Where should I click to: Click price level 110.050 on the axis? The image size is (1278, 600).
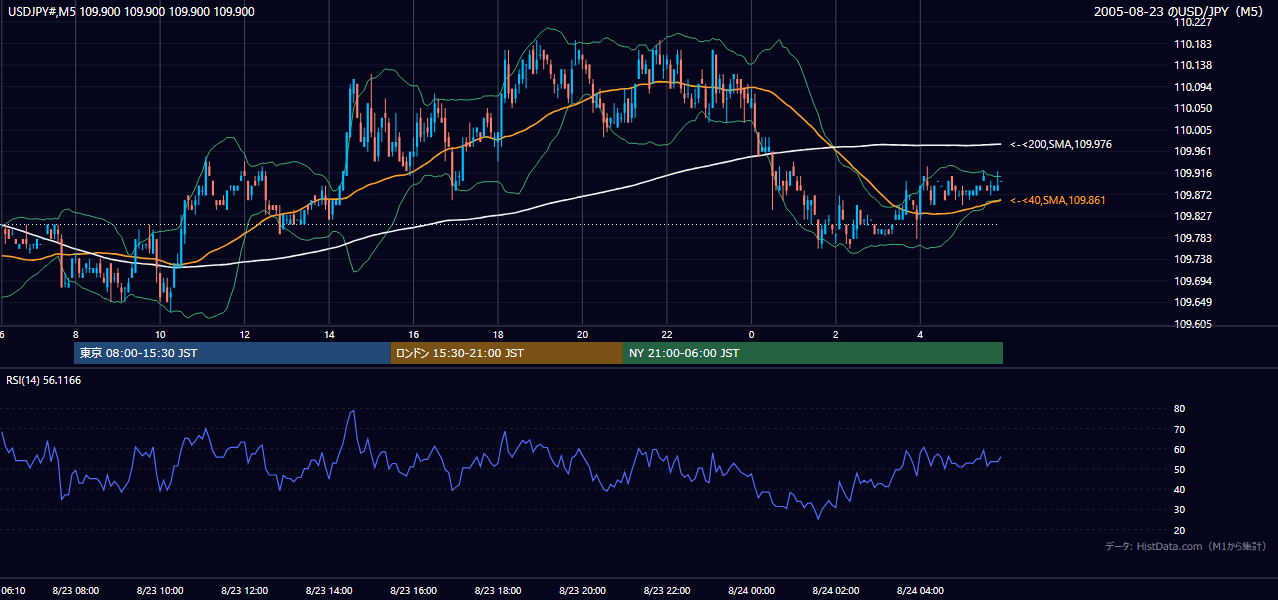pos(1191,108)
